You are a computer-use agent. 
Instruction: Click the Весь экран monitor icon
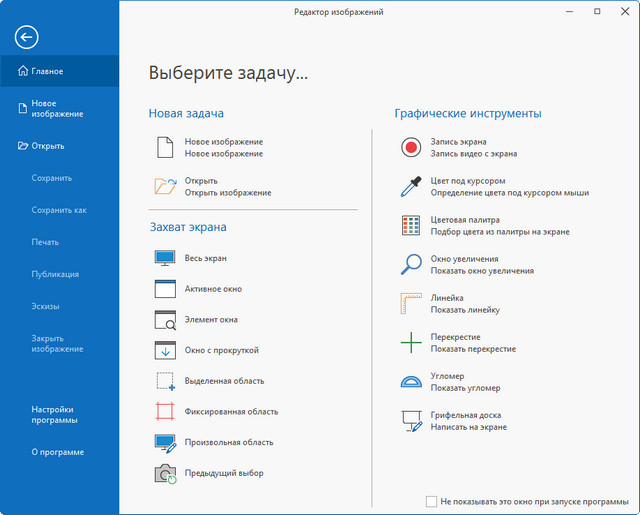coord(165,258)
